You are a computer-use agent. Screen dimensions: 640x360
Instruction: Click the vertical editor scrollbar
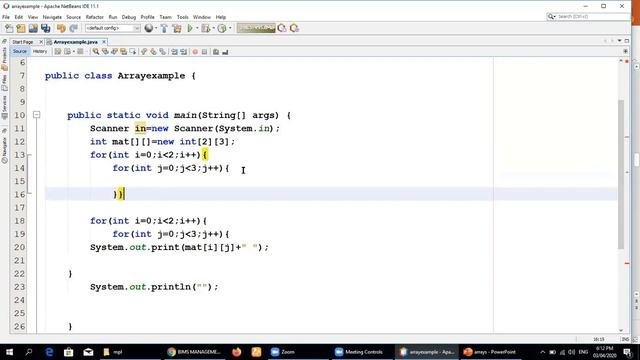tap(621, 174)
